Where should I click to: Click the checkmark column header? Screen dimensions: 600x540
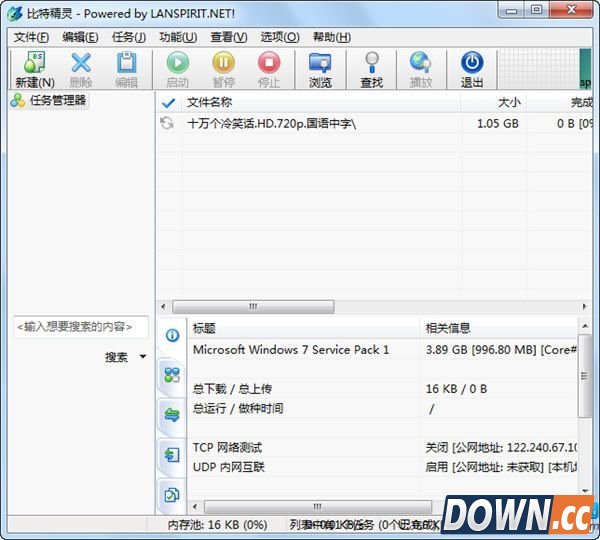click(x=168, y=102)
